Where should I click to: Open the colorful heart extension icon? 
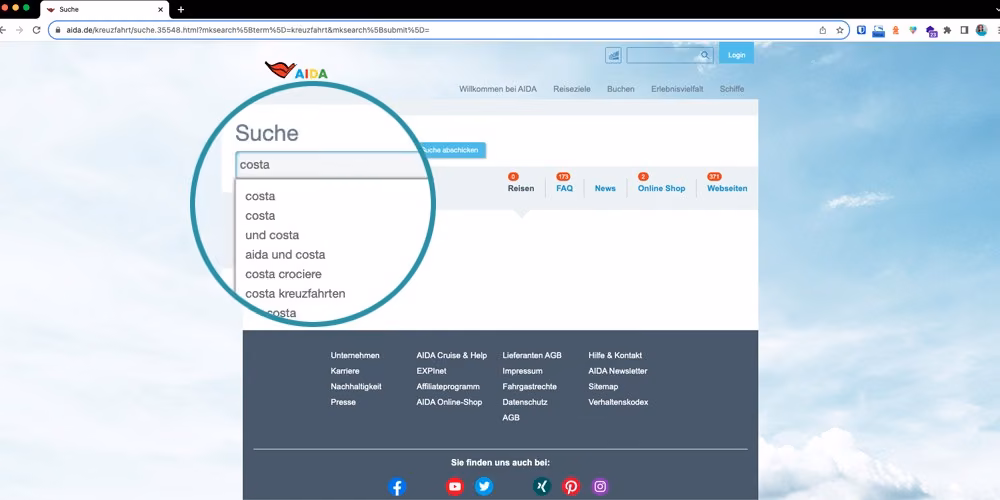[913, 30]
